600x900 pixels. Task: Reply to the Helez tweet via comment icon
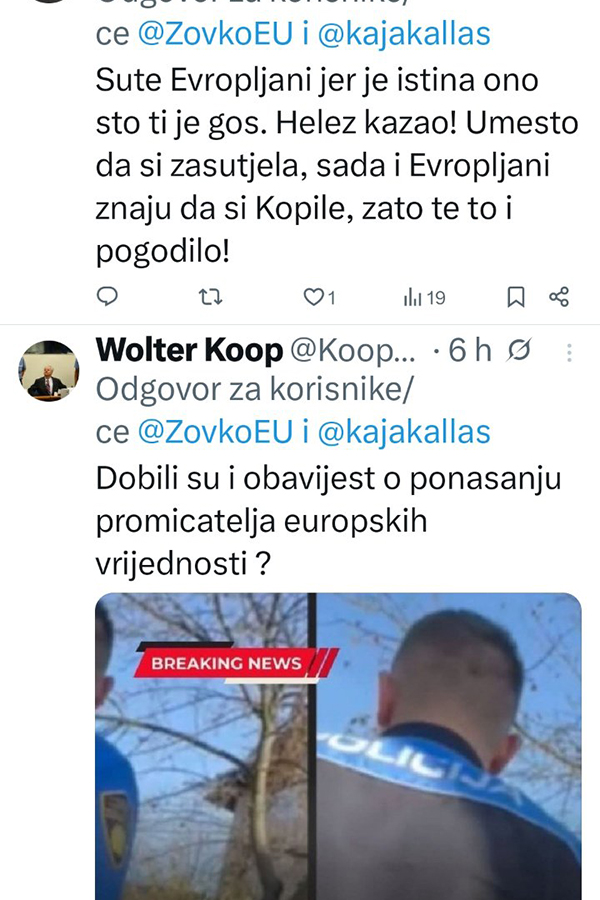pyautogui.click(x=107, y=296)
